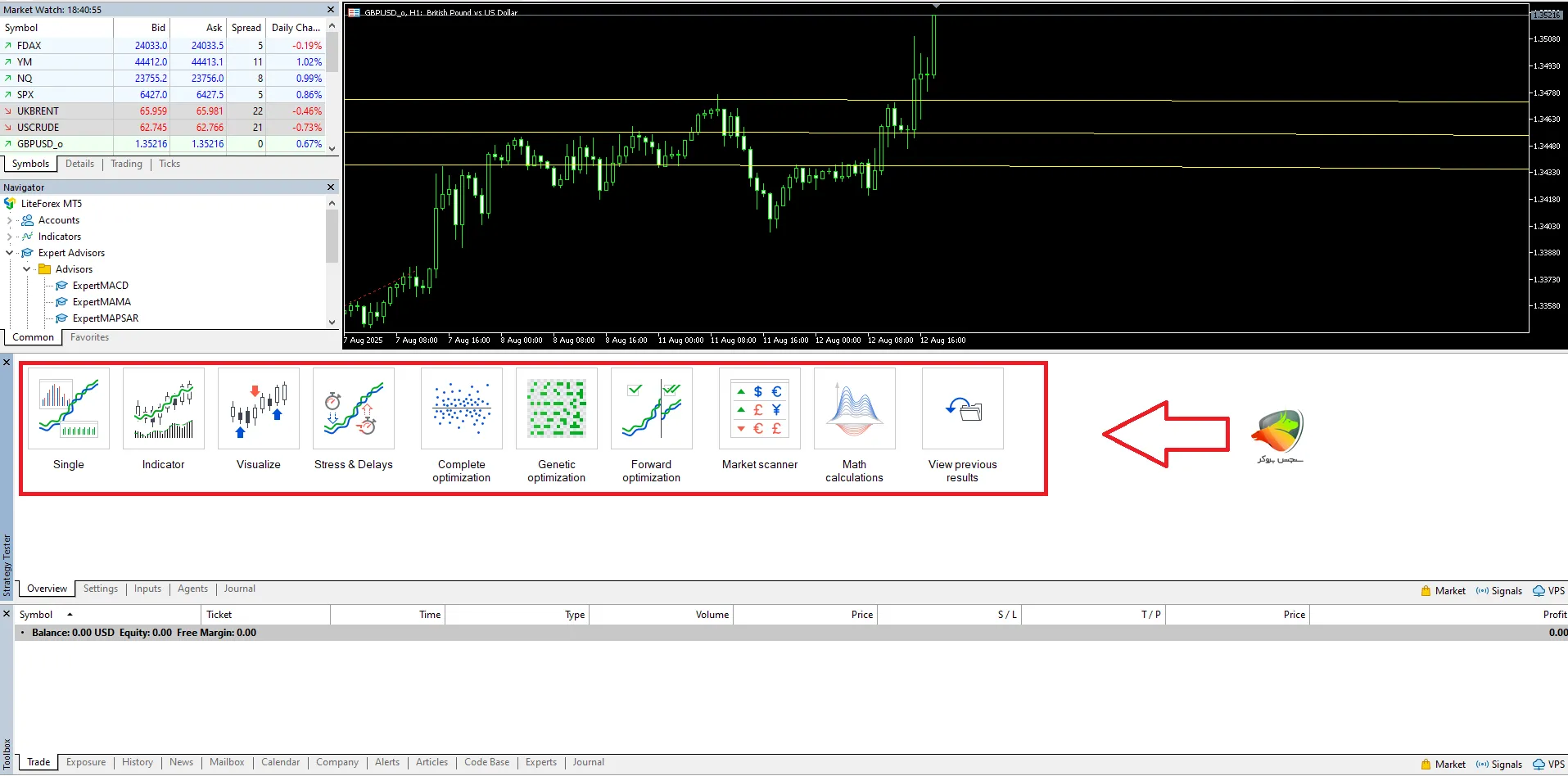Open Signals in Strategy Tester bar
This screenshot has width=1568, height=776.
tap(1498, 591)
